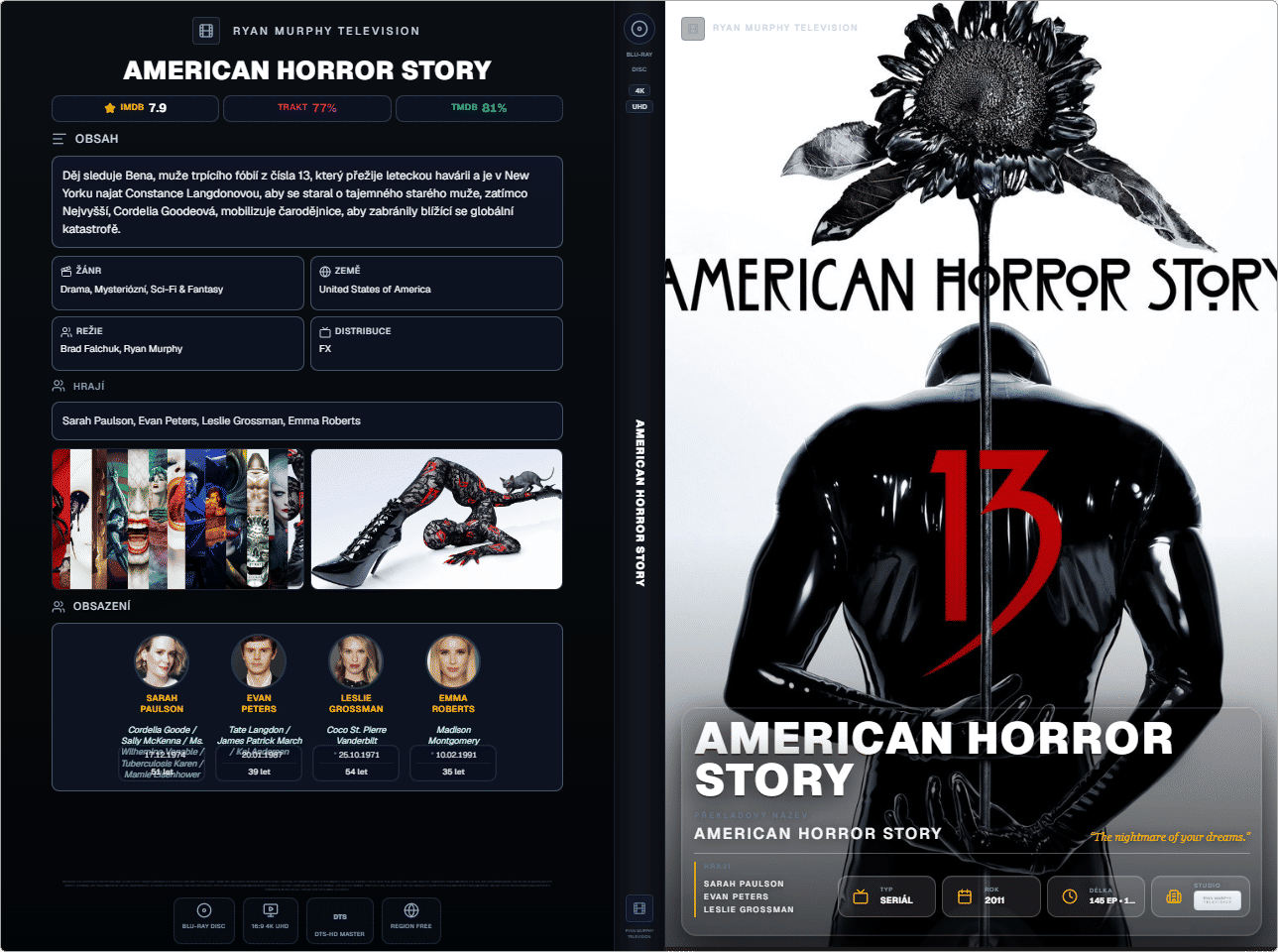The height and width of the screenshot is (952, 1278).
Task: Click the 'Coco St. Pierre Vanderbilt' role text
Action: (x=357, y=735)
